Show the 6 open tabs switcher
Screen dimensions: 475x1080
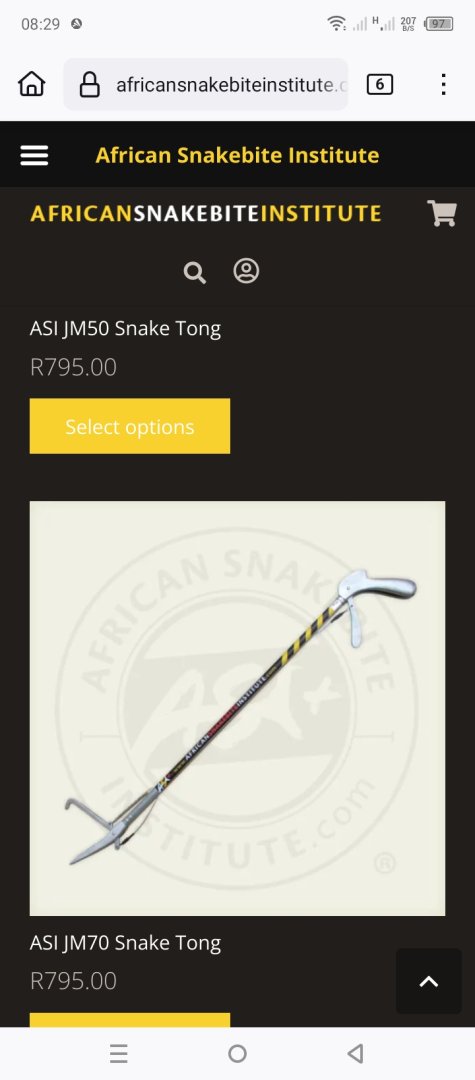pyautogui.click(x=380, y=85)
